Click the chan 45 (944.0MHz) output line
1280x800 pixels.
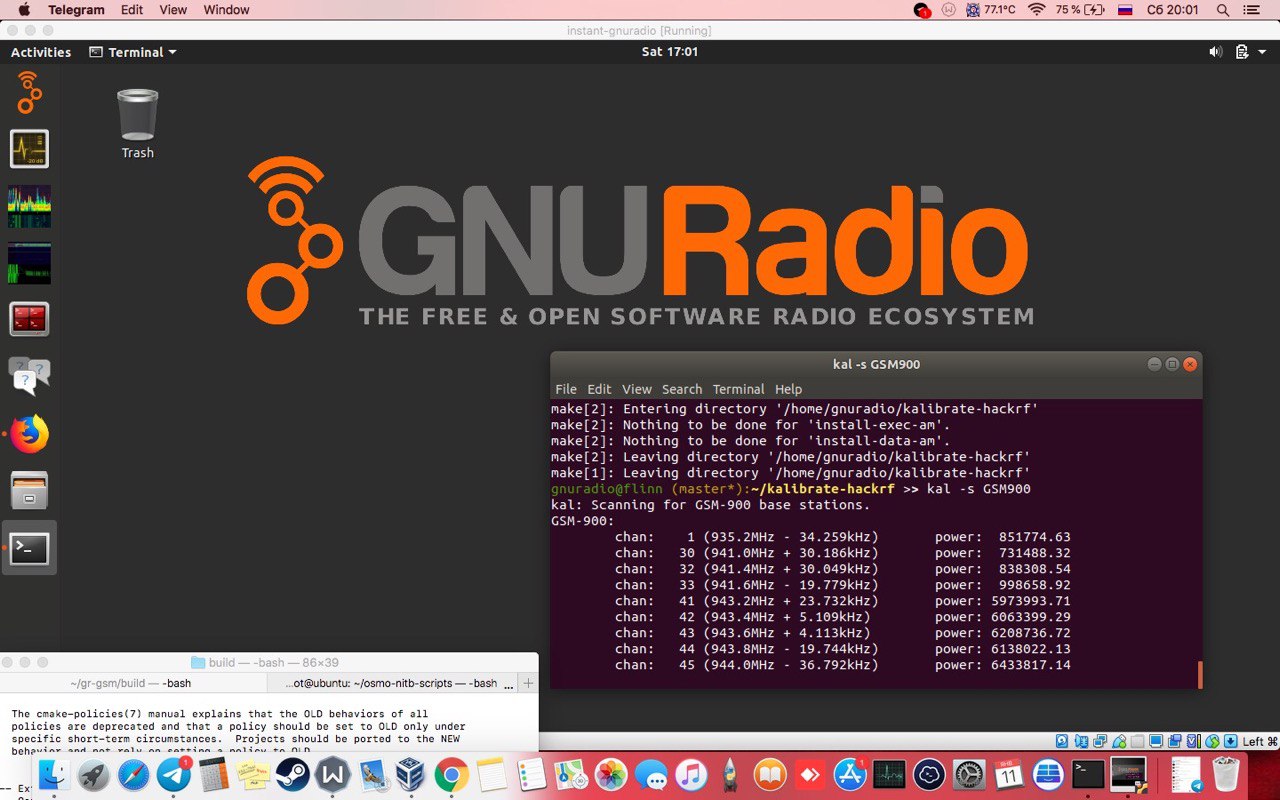[x=842, y=665]
